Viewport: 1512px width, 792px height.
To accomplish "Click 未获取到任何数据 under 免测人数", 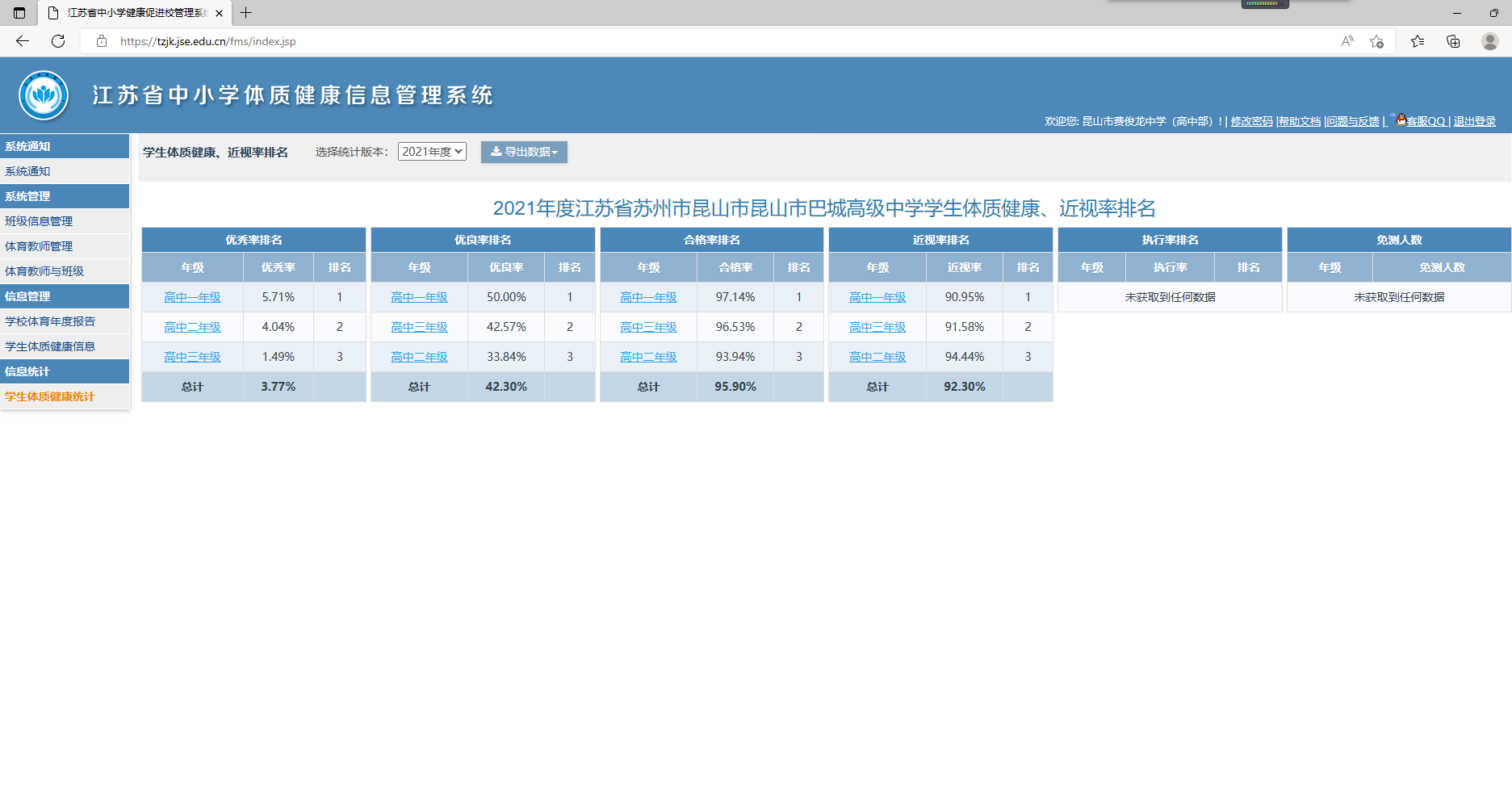I will [x=1399, y=297].
